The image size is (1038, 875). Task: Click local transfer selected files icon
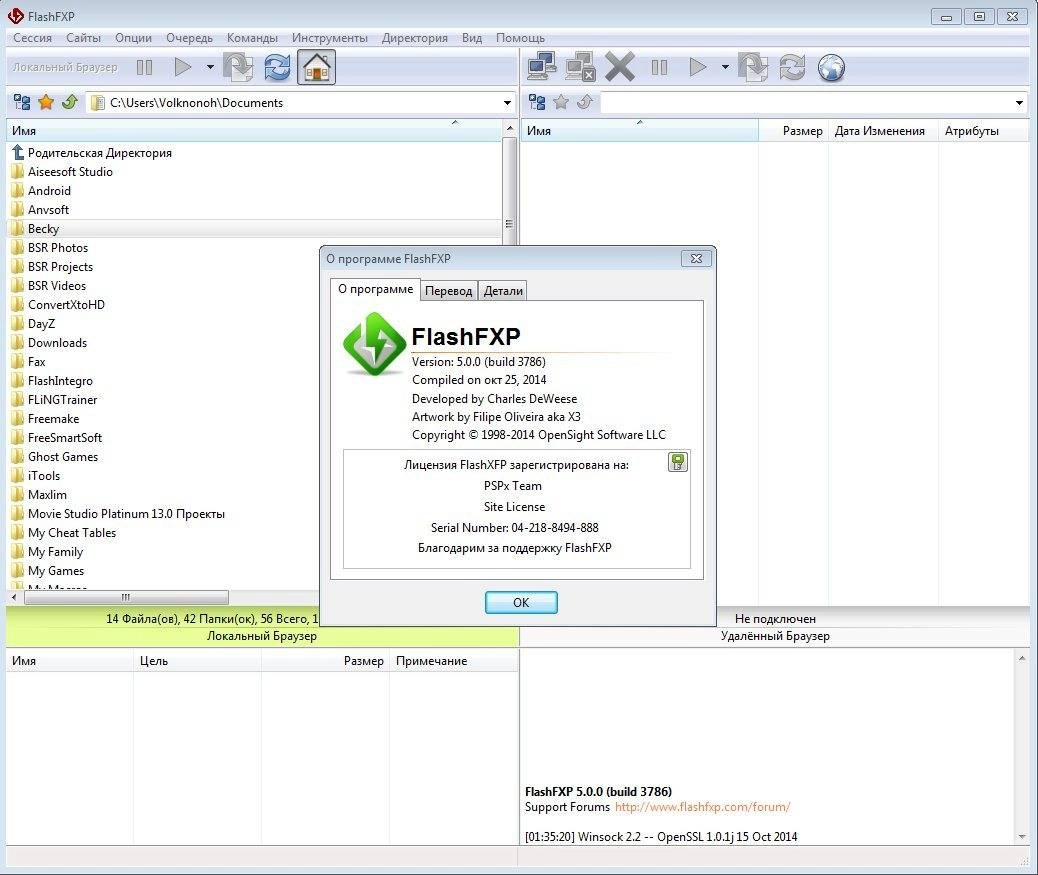coord(238,67)
